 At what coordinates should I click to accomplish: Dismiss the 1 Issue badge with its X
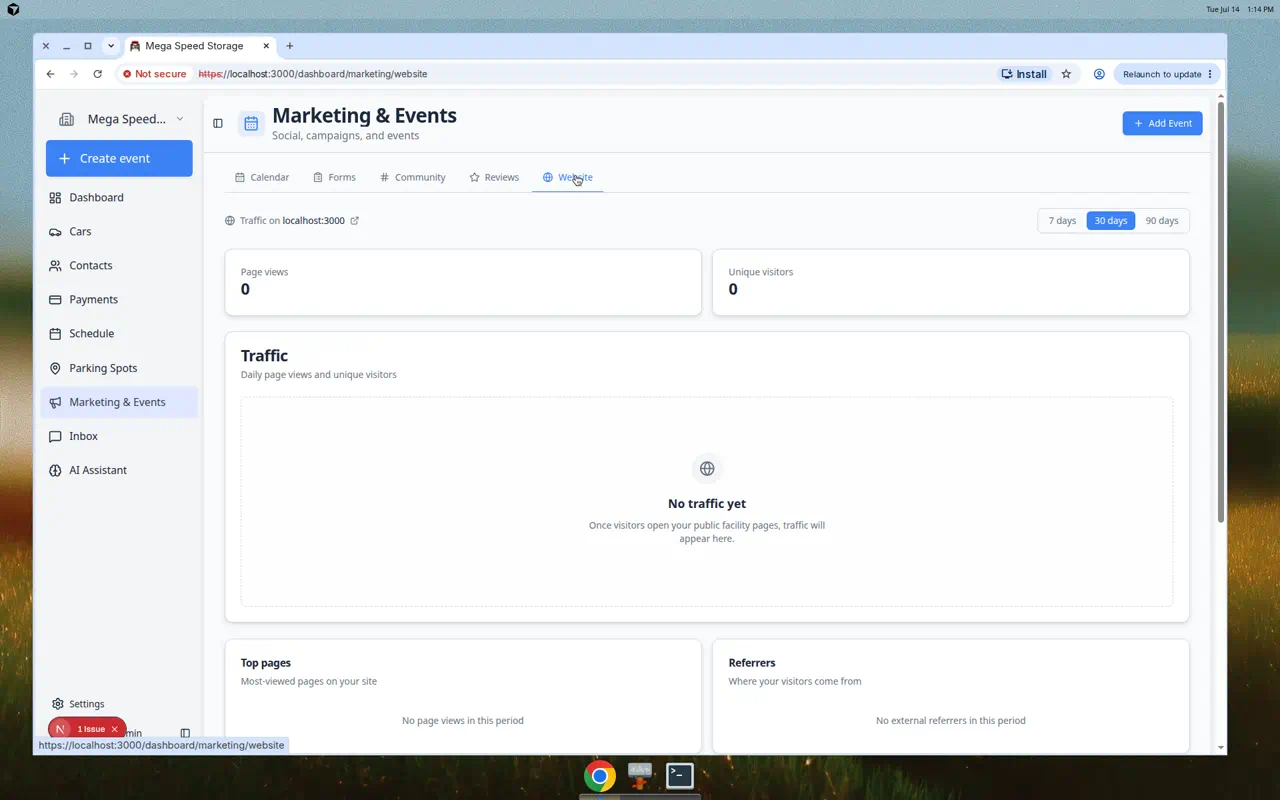[115, 730]
